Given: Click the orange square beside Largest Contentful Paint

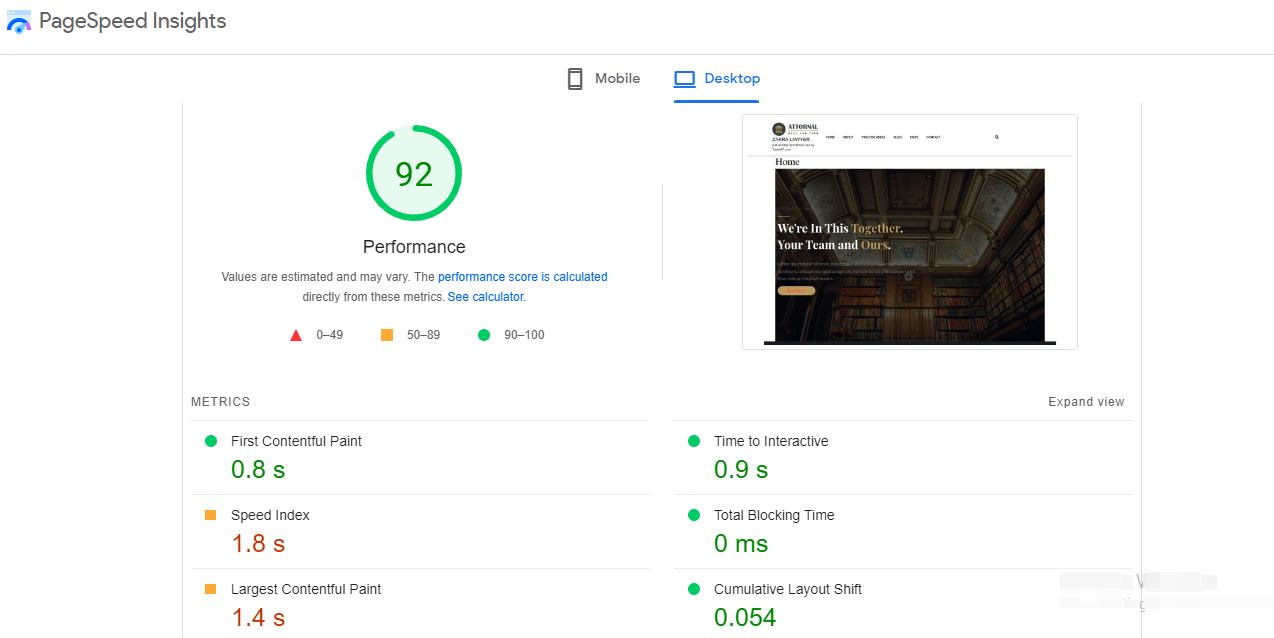Looking at the screenshot, I should (211, 589).
